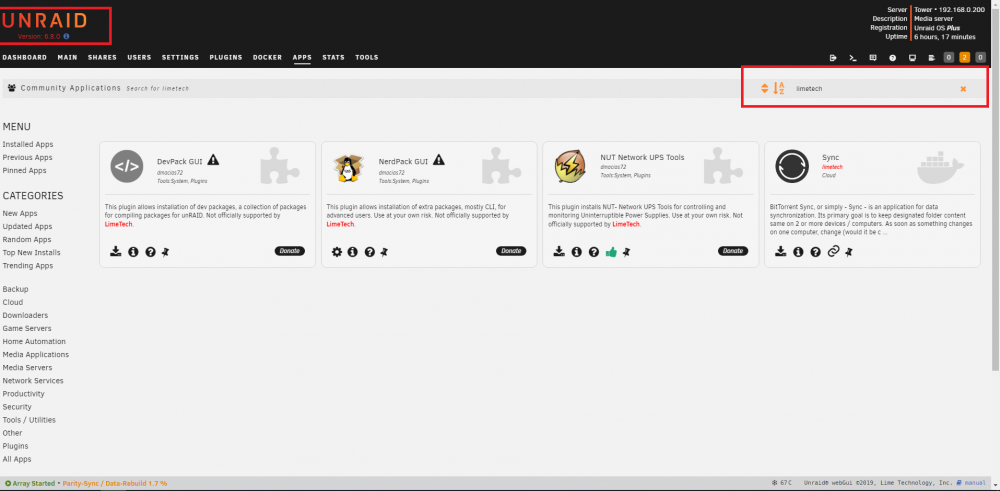Click Donate button on NerdPack GUI card
The image size is (1000, 491).
[x=511, y=251]
